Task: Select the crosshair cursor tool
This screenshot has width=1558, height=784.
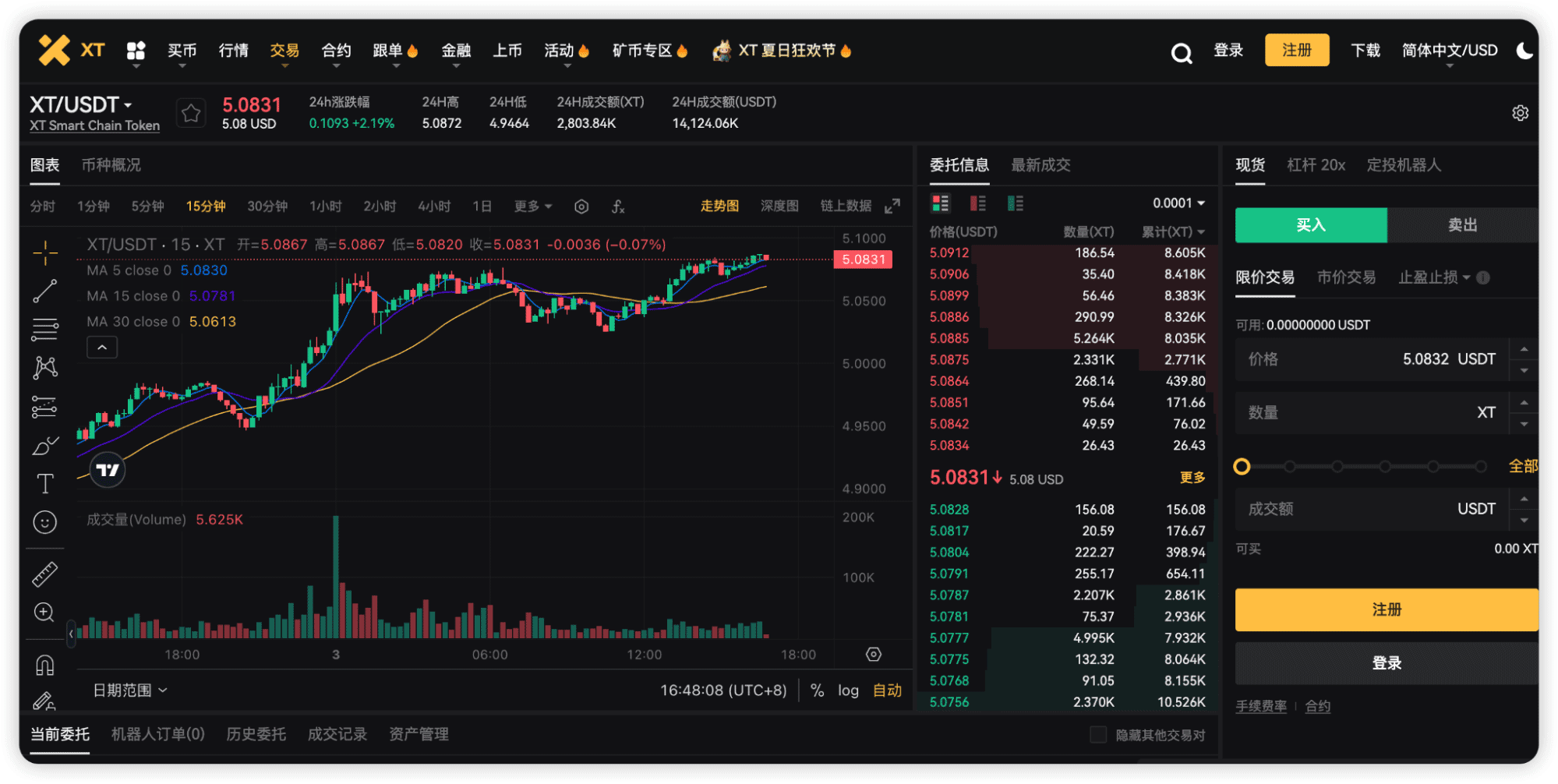Action: 45,253
